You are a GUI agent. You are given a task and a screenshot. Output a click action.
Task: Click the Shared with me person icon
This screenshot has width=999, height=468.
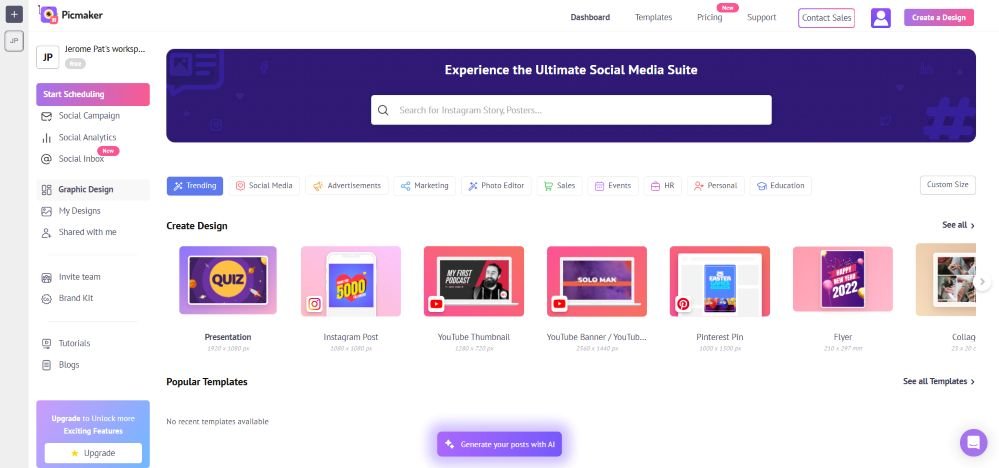[47, 233]
